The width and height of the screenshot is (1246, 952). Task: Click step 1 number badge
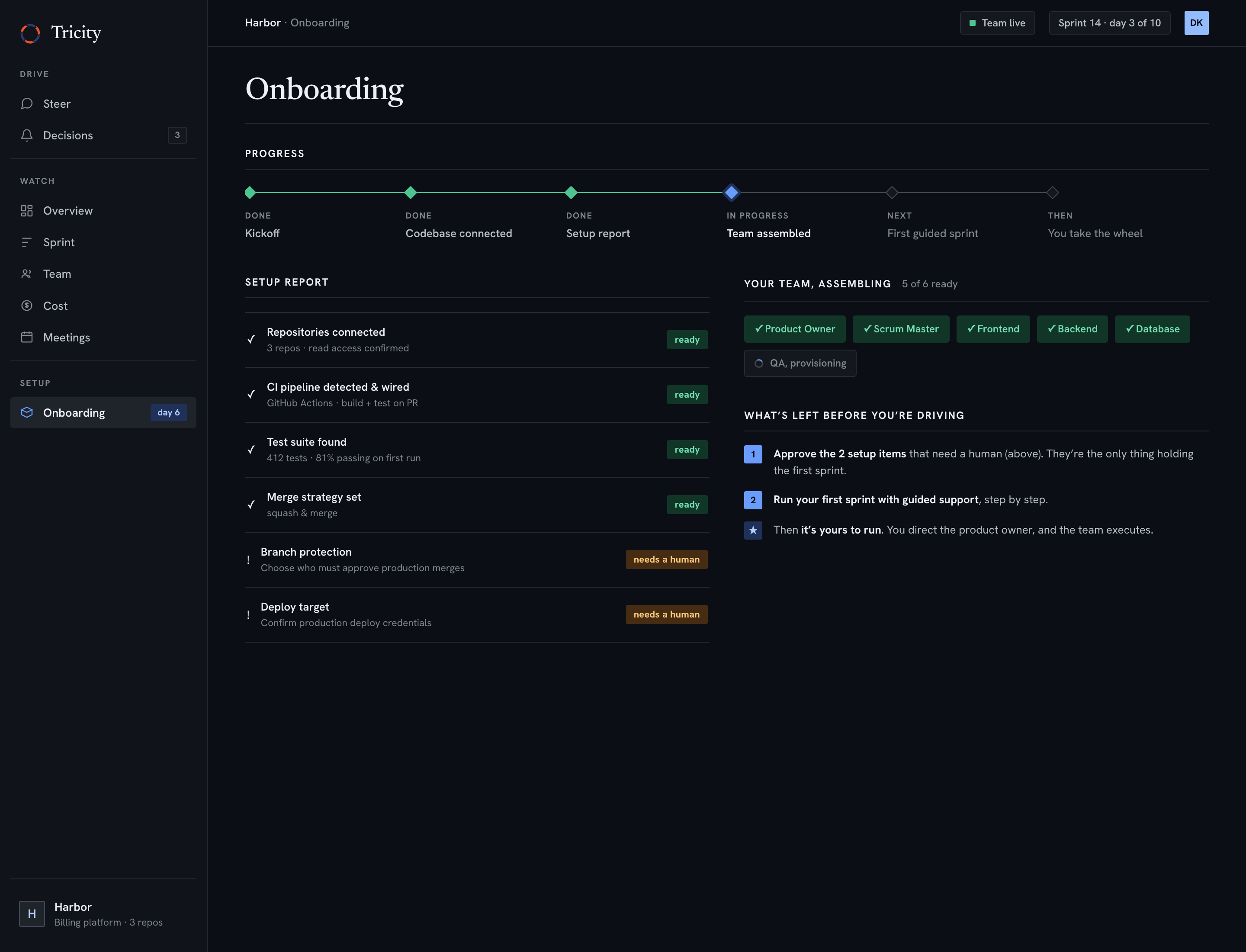(x=753, y=454)
